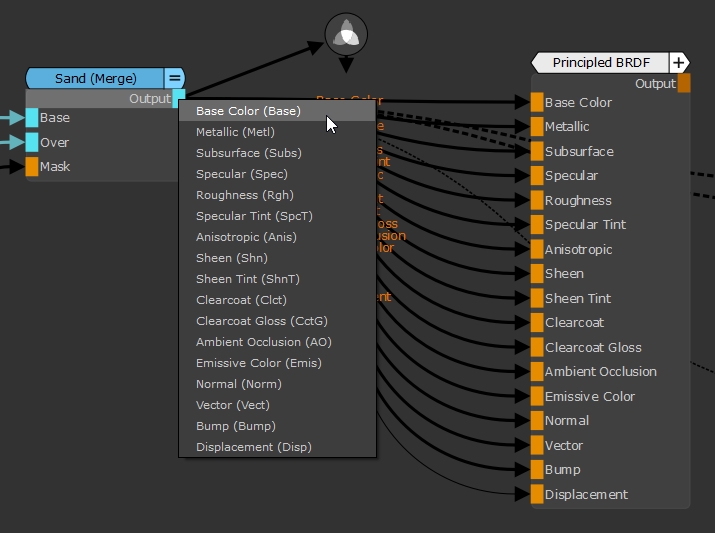Click the Principled BRDF Output socket
The image size is (715, 533).
684,84
